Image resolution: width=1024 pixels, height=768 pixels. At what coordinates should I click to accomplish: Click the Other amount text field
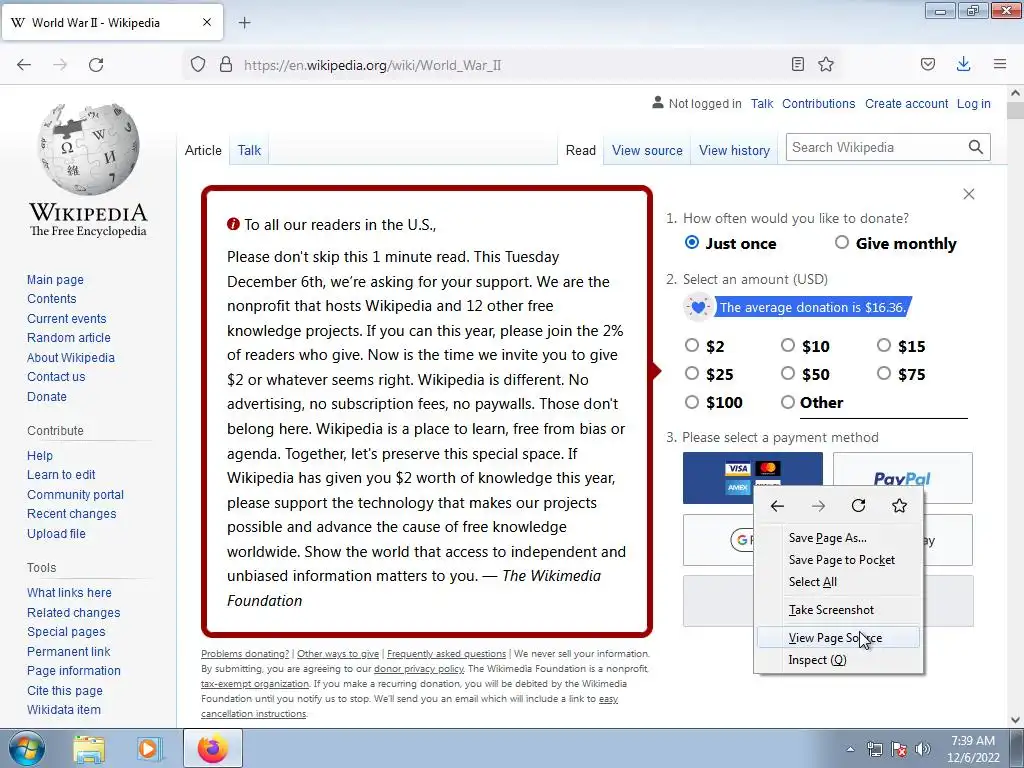(884, 404)
